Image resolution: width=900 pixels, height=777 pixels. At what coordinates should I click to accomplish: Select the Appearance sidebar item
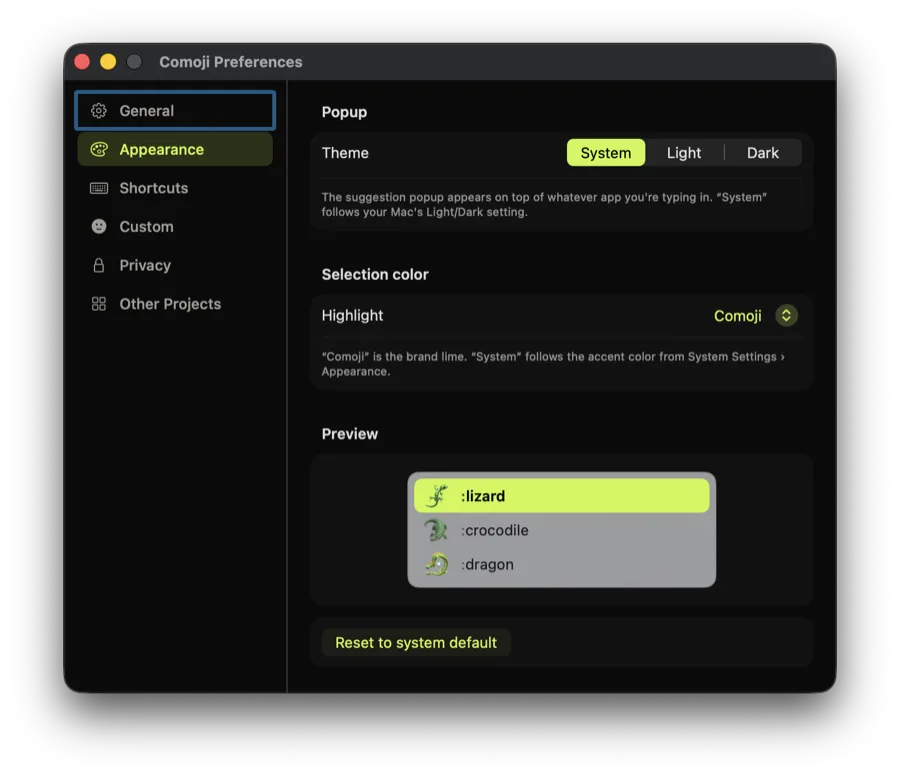click(175, 149)
